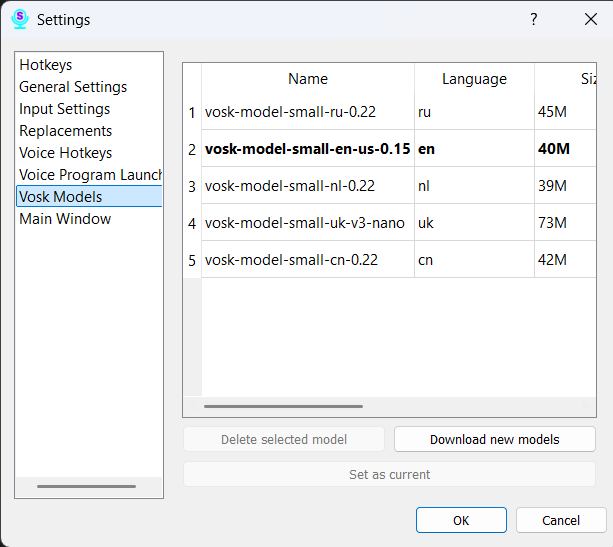
Task: Click the Language column header
Action: coord(474,79)
